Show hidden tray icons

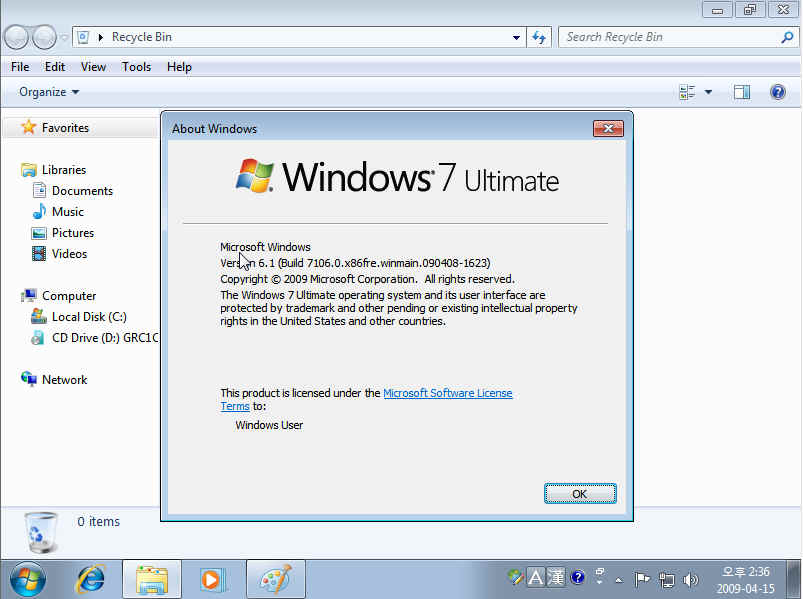coord(619,580)
